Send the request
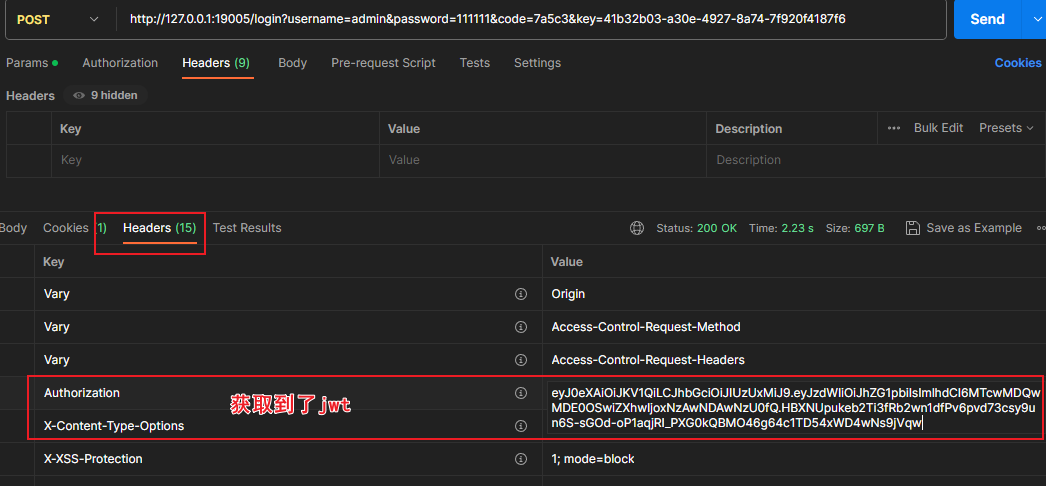1046x486 pixels. pyautogui.click(x=987, y=19)
